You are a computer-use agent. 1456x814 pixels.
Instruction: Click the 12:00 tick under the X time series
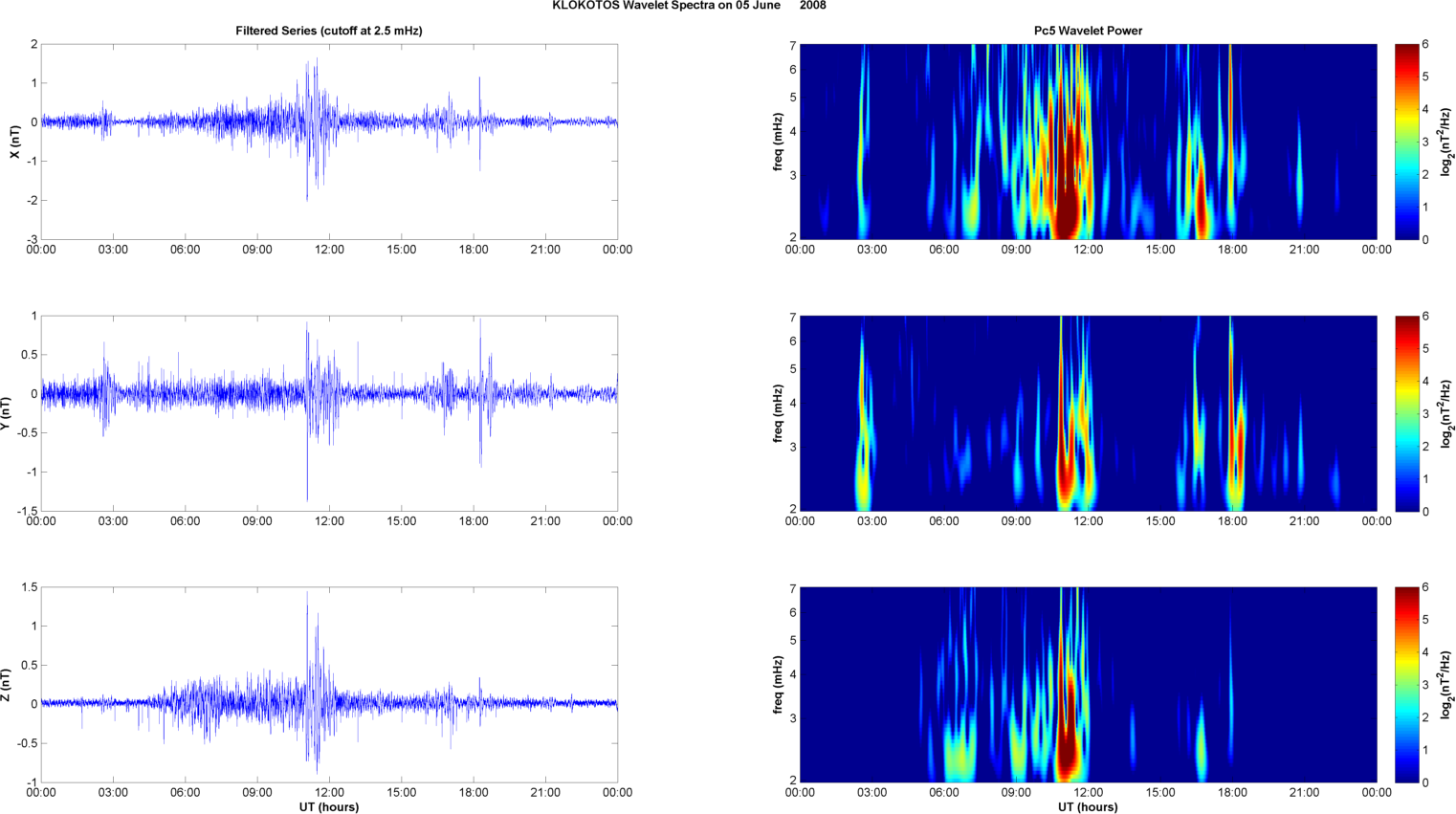[329, 250]
